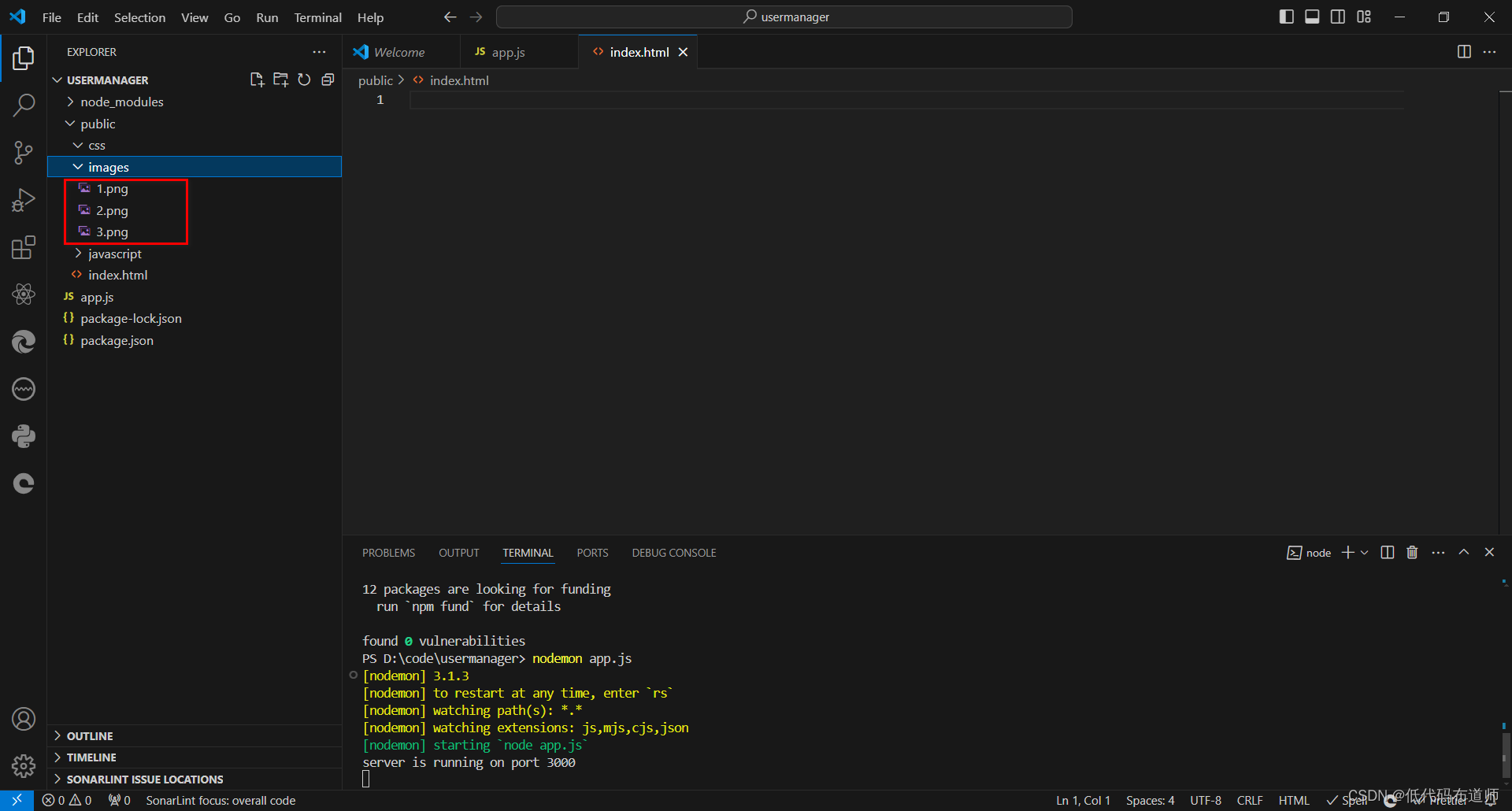This screenshot has height=811, width=1512.
Task: Go back in navigation history
Action: coord(450,17)
